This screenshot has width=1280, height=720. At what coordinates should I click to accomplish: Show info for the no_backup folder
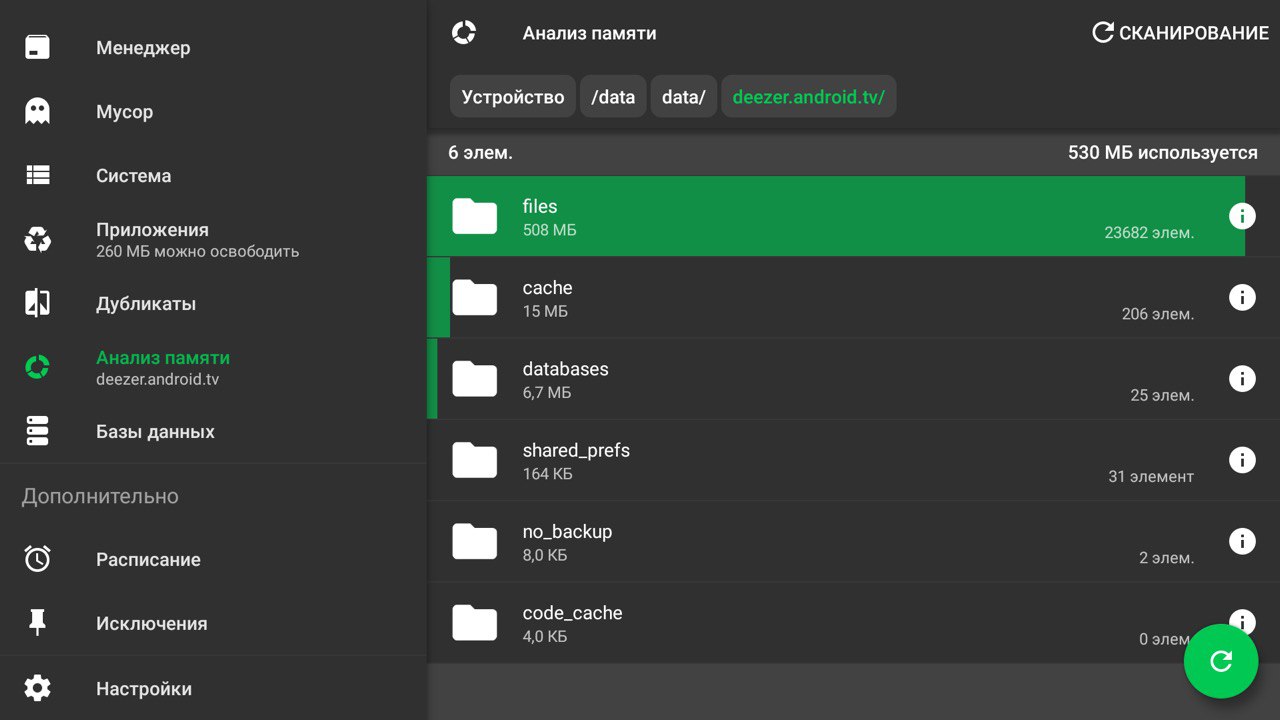pos(1242,541)
